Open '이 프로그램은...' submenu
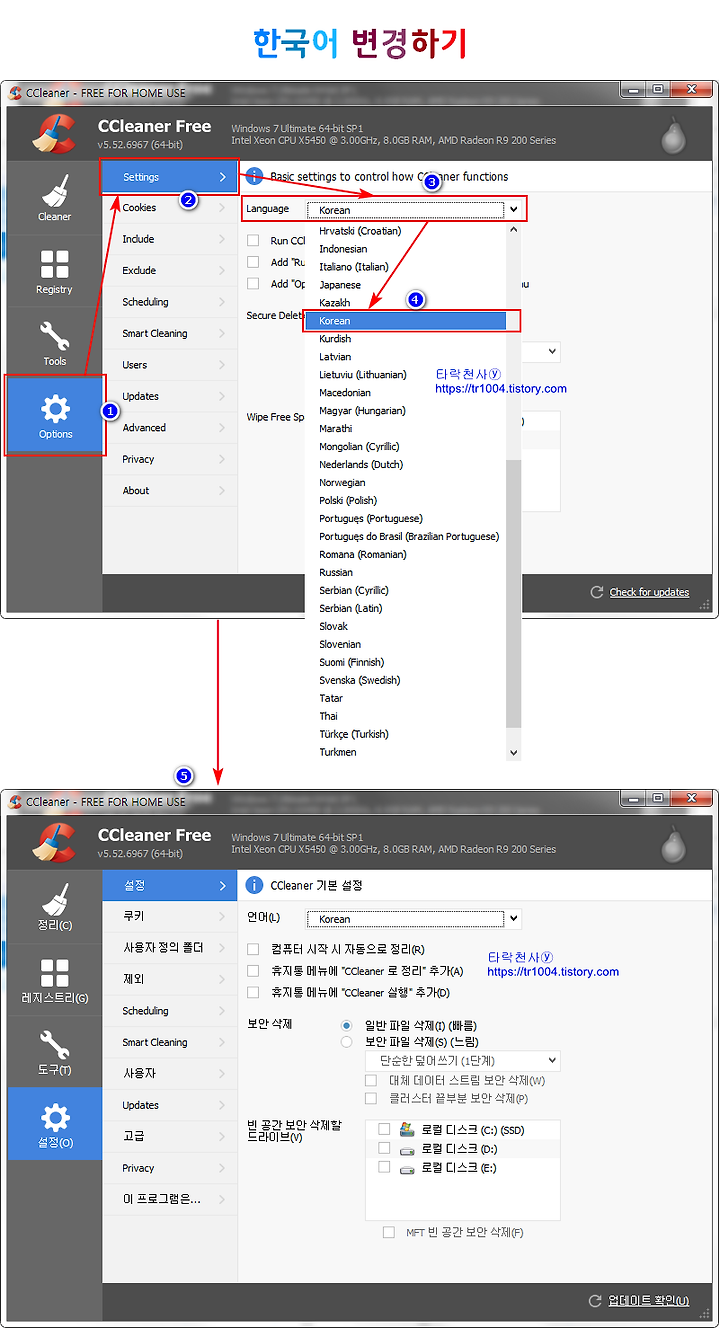The height and width of the screenshot is (1328, 720). click(170, 1199)
